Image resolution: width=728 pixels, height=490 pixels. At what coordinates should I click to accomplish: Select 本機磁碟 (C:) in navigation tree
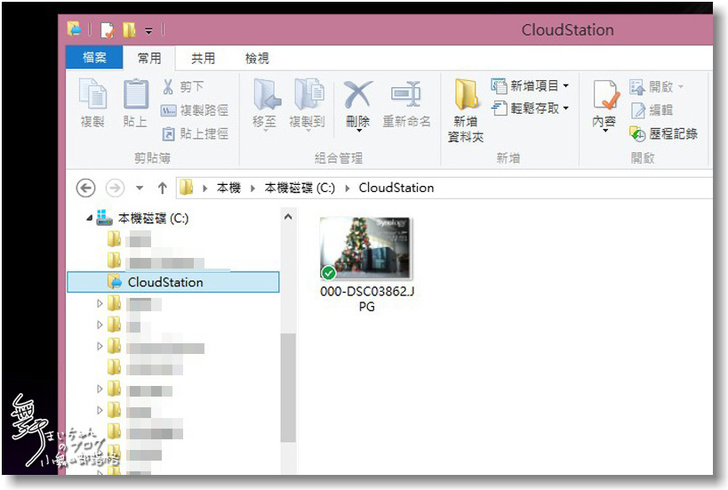click(x=153, y=218)
